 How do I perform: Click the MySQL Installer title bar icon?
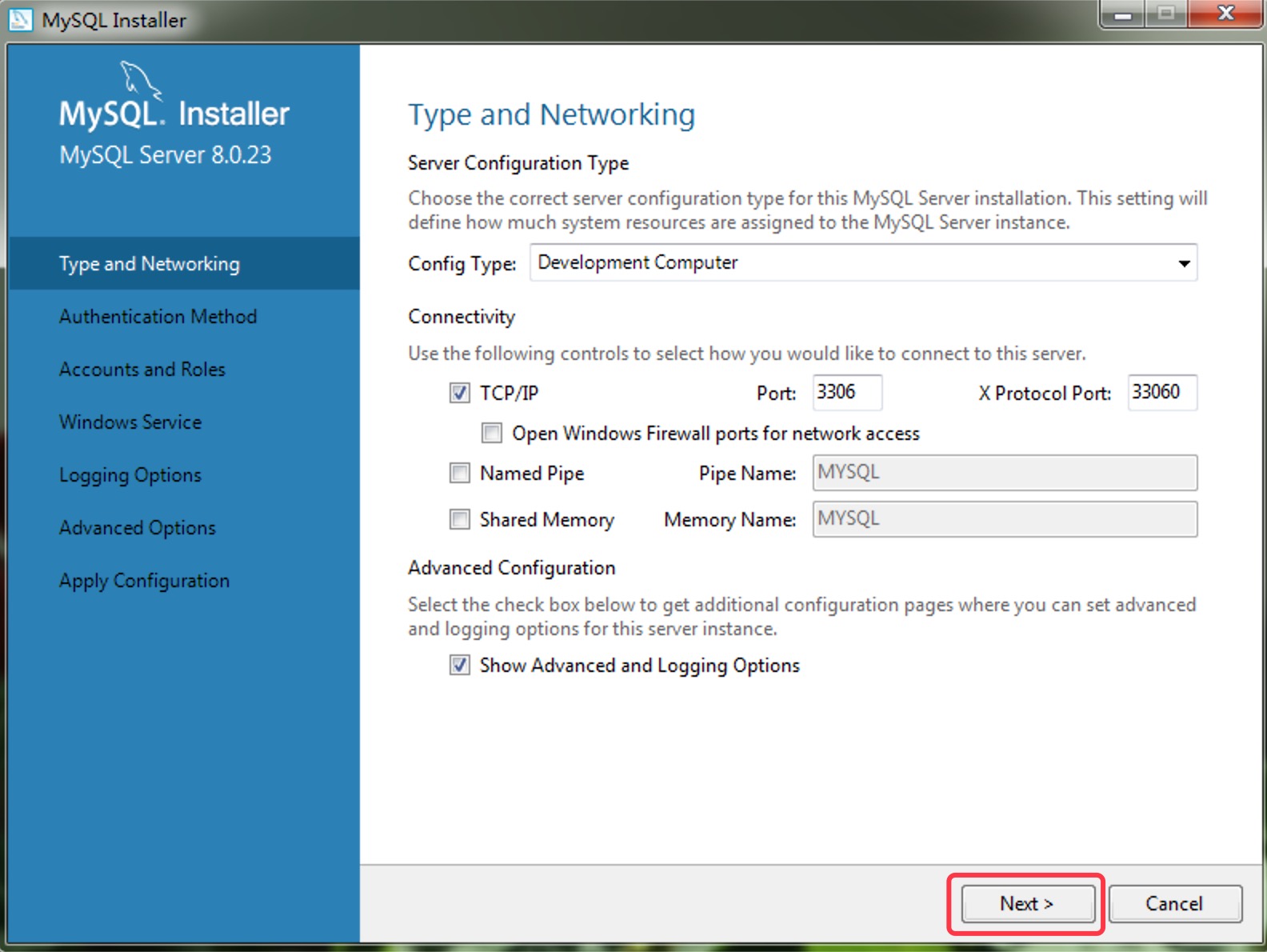tap(20, 19)
